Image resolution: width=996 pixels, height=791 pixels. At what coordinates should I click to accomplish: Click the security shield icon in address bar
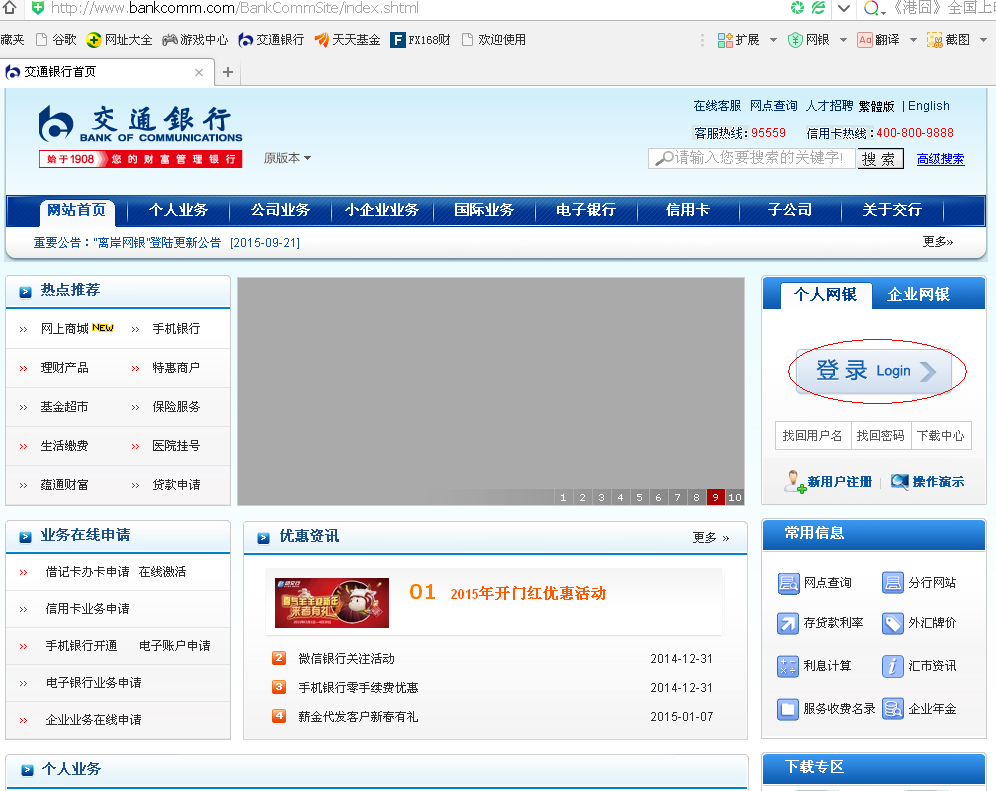click(x=38, y=8)
